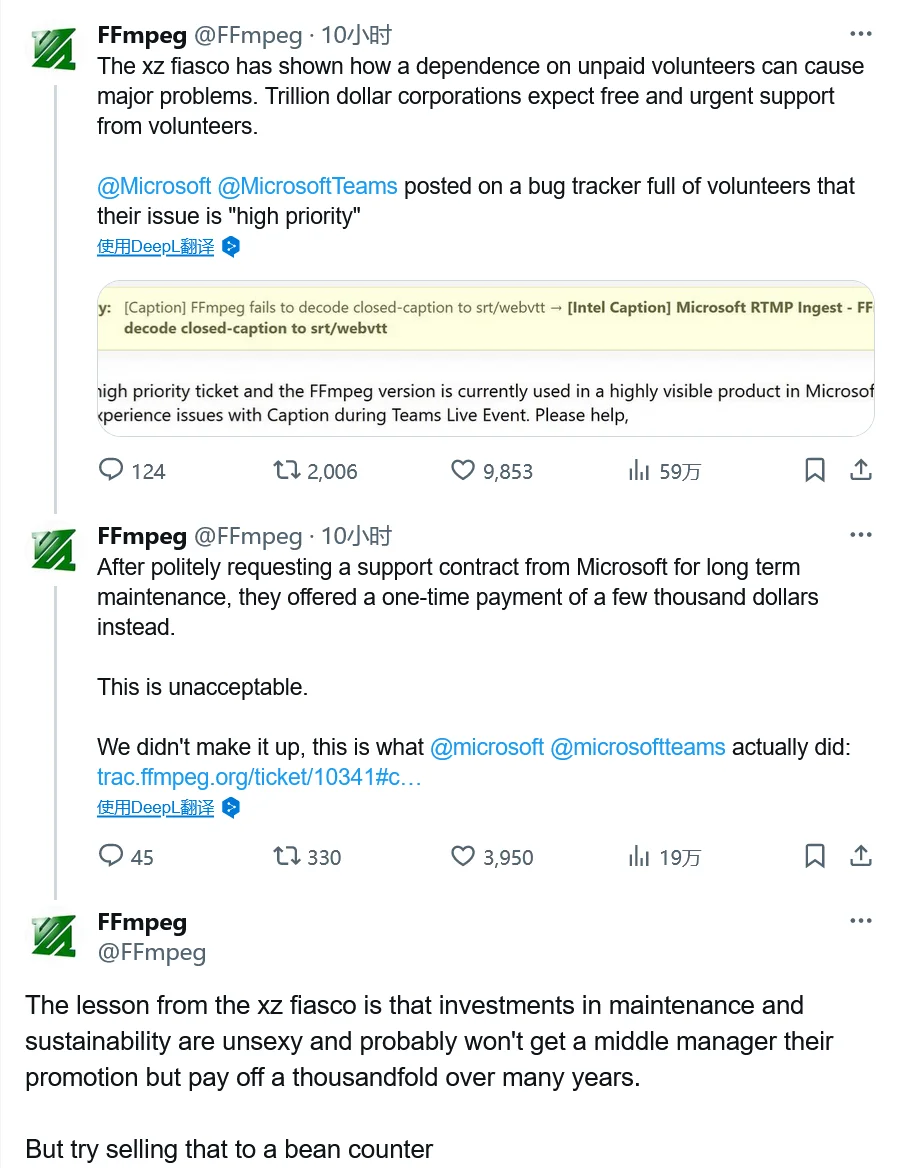View analytics showing 59万 views
The width and height of the screenshot is (898, 1168).
coord(640,470)
